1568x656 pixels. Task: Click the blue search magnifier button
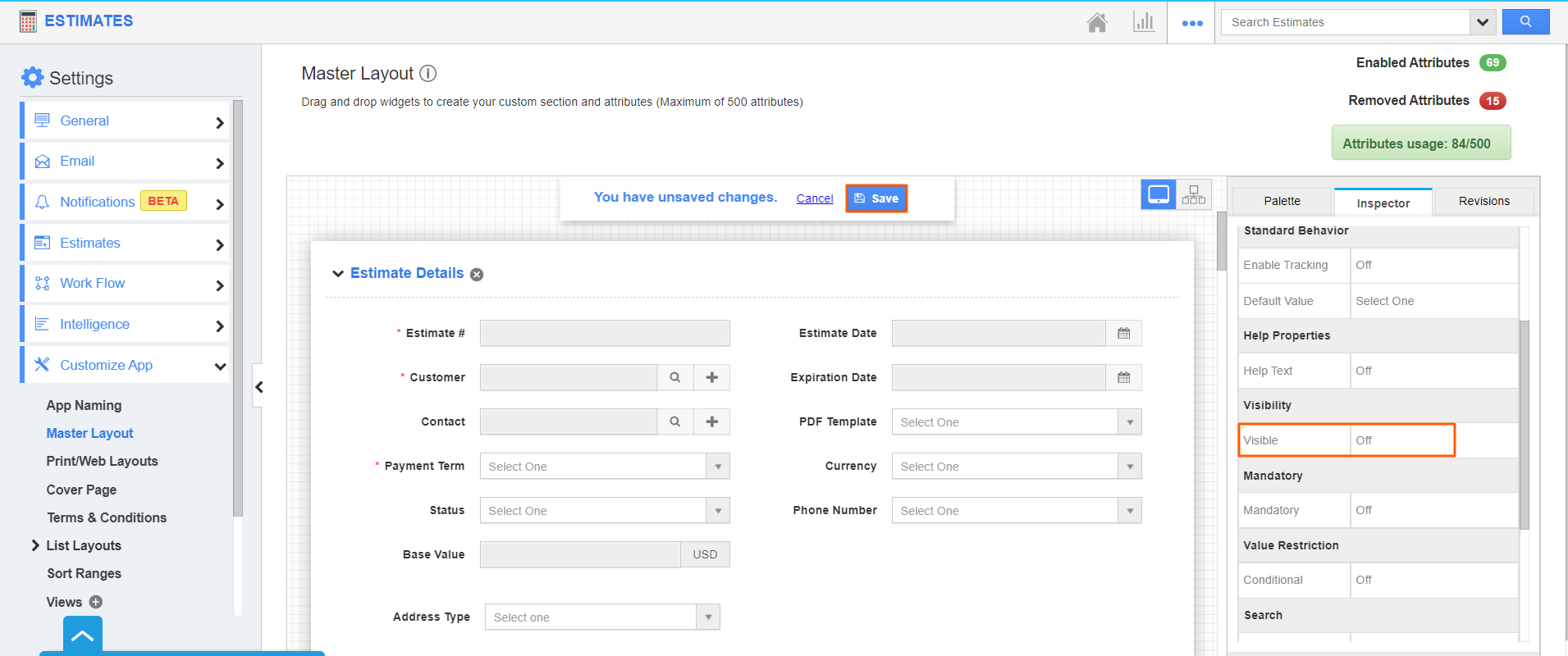(x=1525, y=22)
